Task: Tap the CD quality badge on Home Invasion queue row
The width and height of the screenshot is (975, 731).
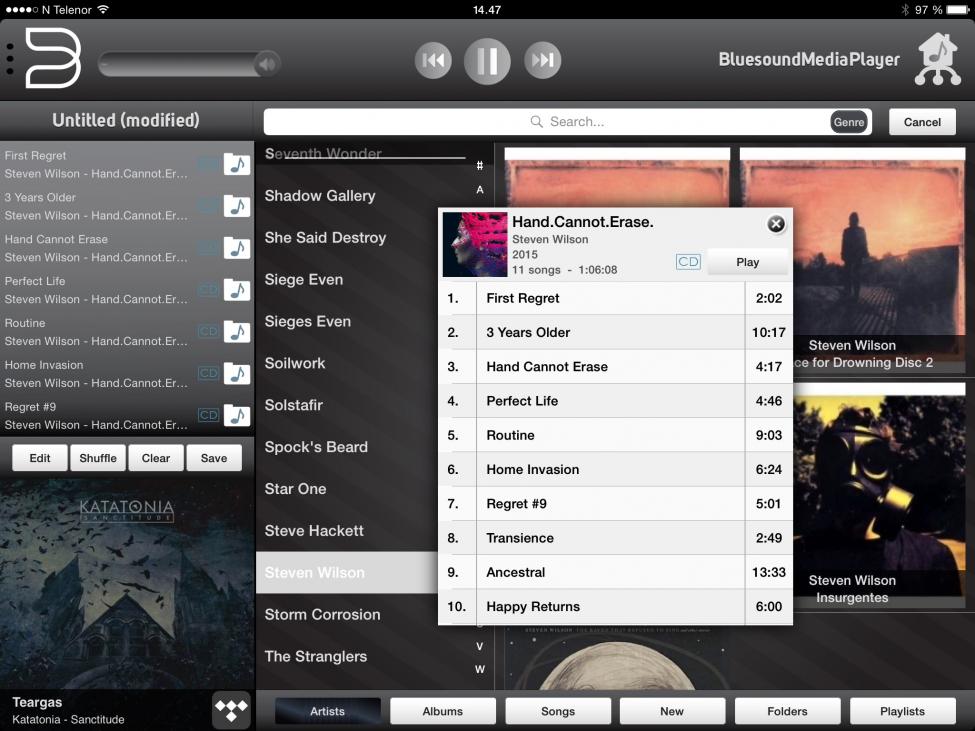Action: pyautogui.click(x=208, y=373)
